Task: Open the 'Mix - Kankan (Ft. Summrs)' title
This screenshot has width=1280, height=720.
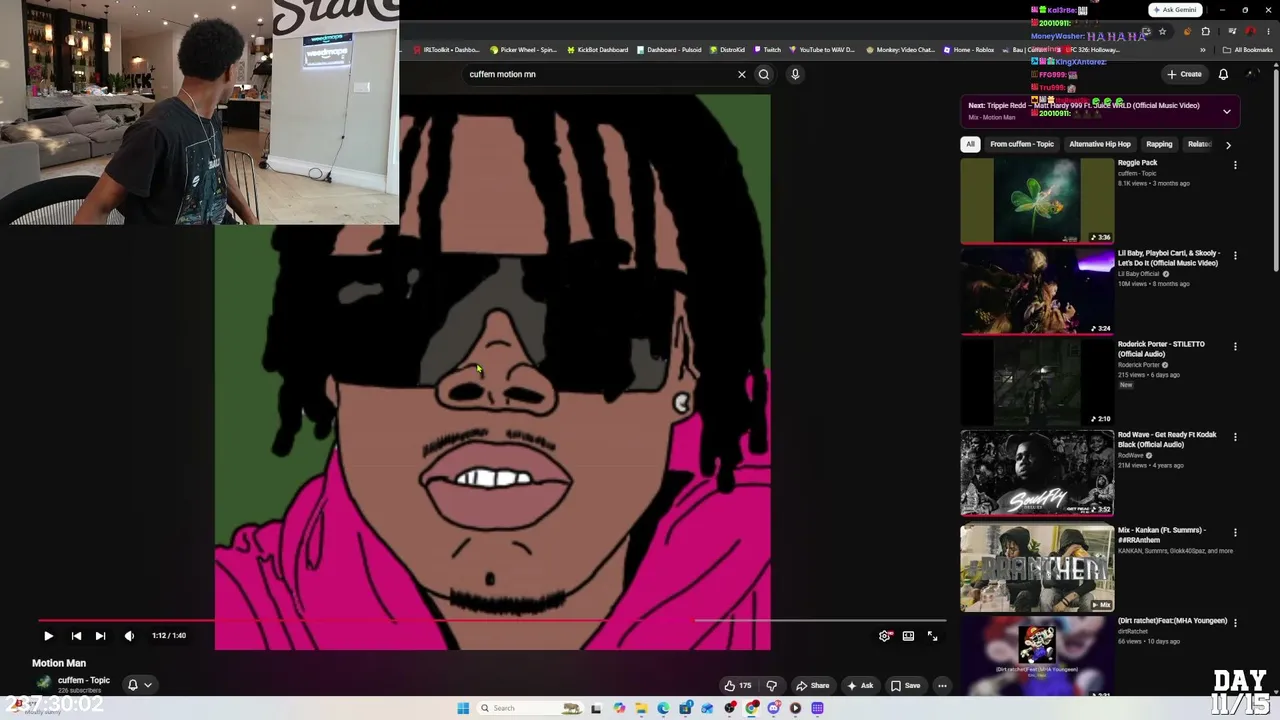Action: coord(1162,535)
